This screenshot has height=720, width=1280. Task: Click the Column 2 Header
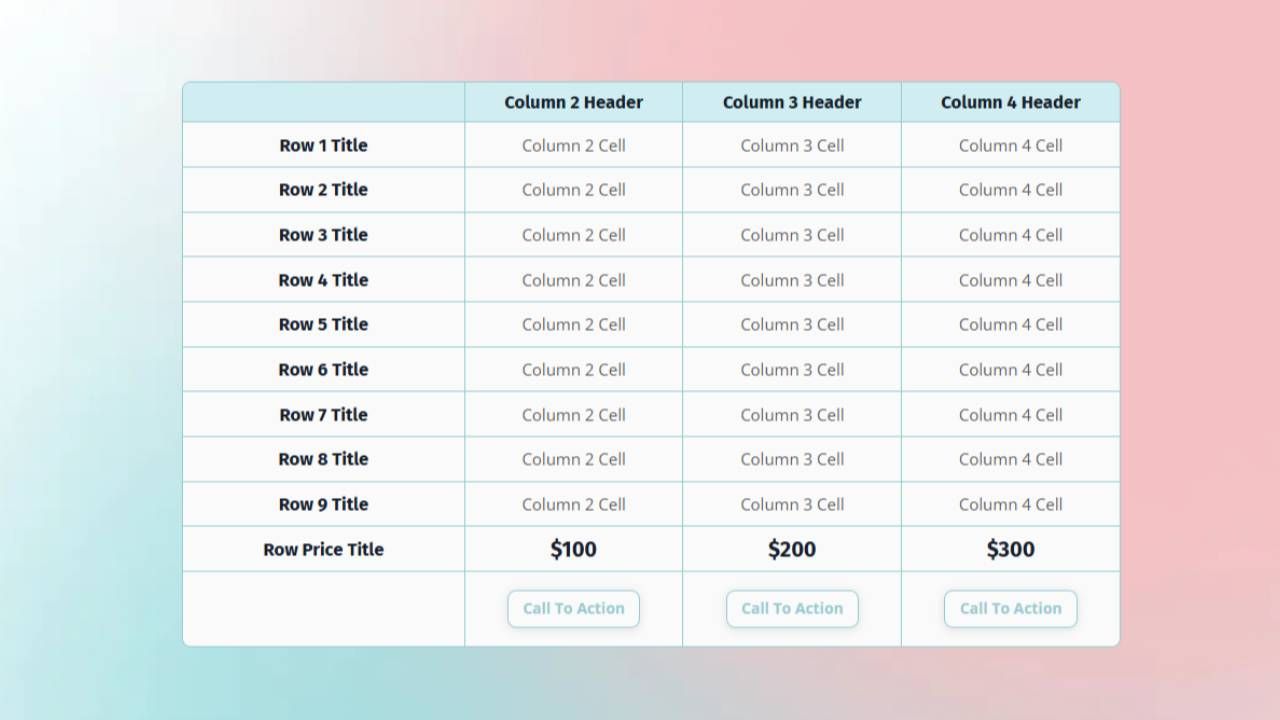573,102
